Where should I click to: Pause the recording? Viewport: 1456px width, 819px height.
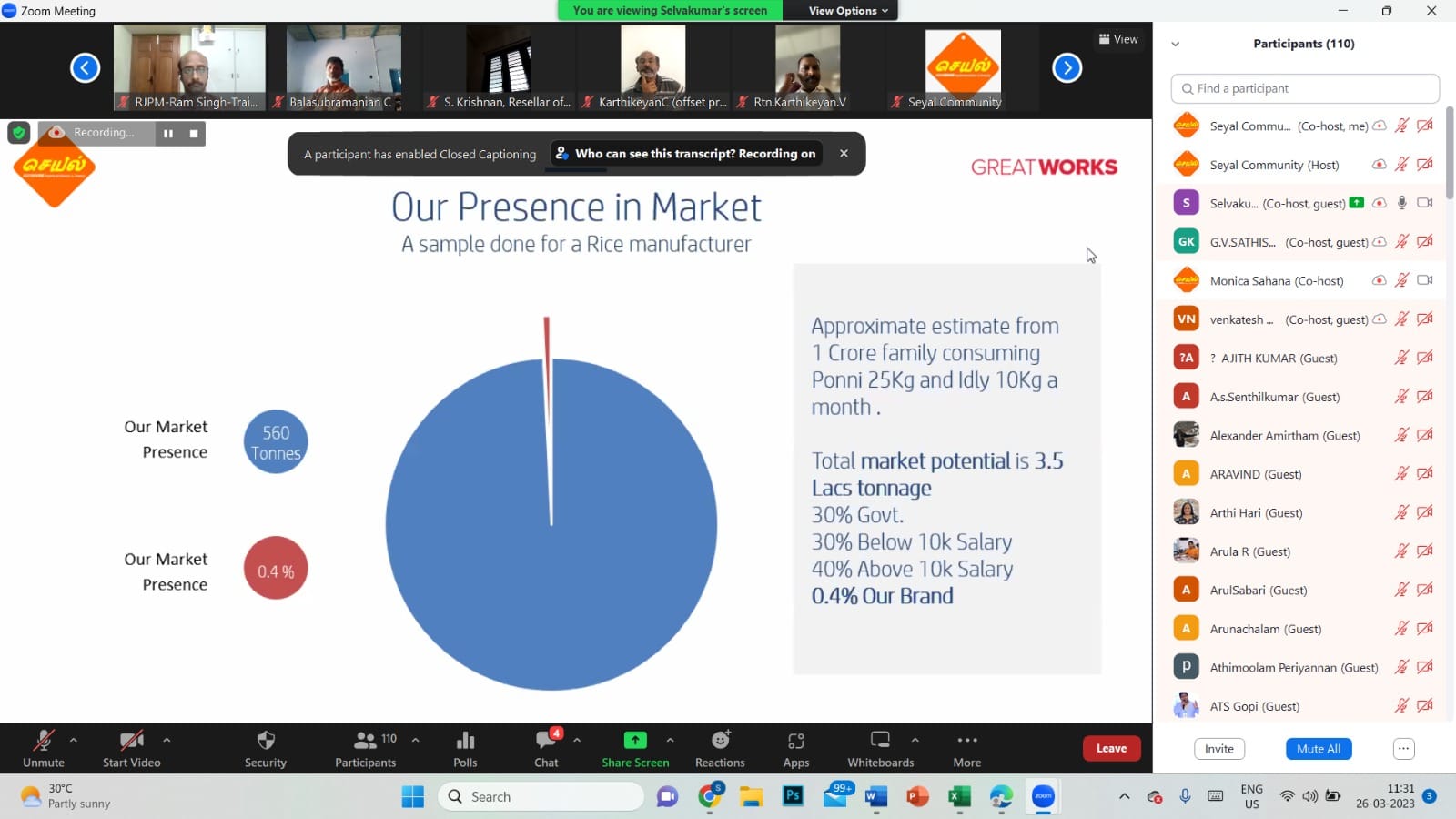coord(168,134)
